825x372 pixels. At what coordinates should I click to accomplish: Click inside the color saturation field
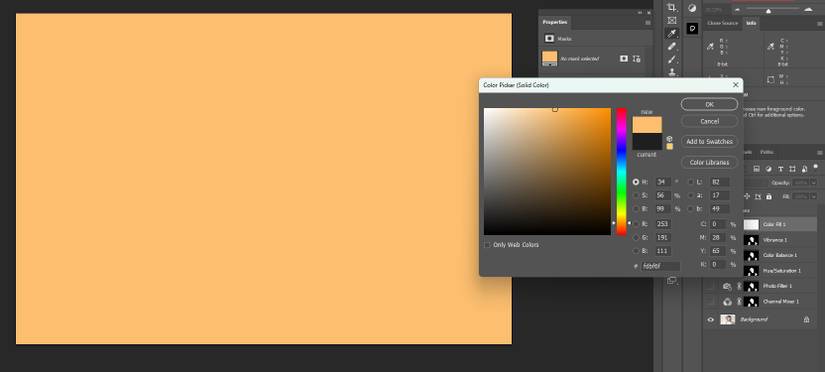[x=547, y=172]
